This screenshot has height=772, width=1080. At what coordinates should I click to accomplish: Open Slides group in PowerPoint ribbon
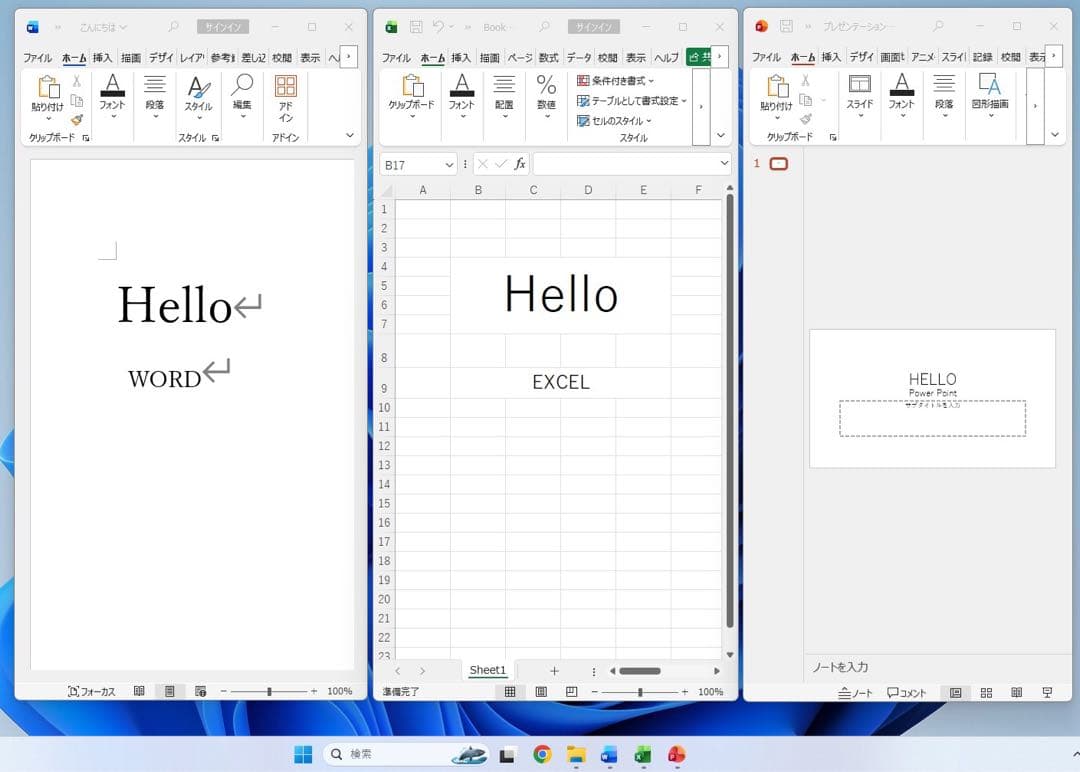(860, 96)
